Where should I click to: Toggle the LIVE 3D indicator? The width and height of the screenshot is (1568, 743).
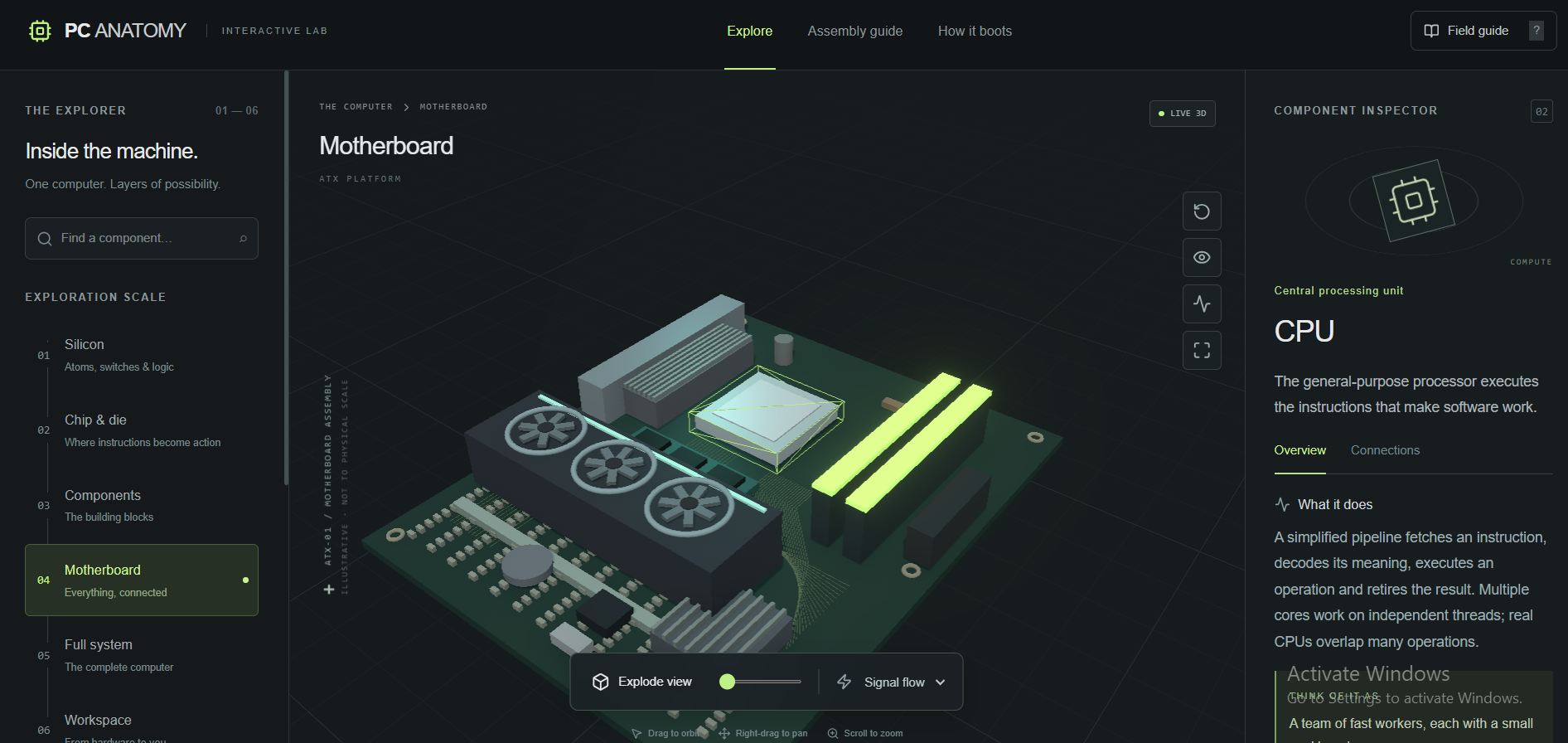coord(1183,114)
